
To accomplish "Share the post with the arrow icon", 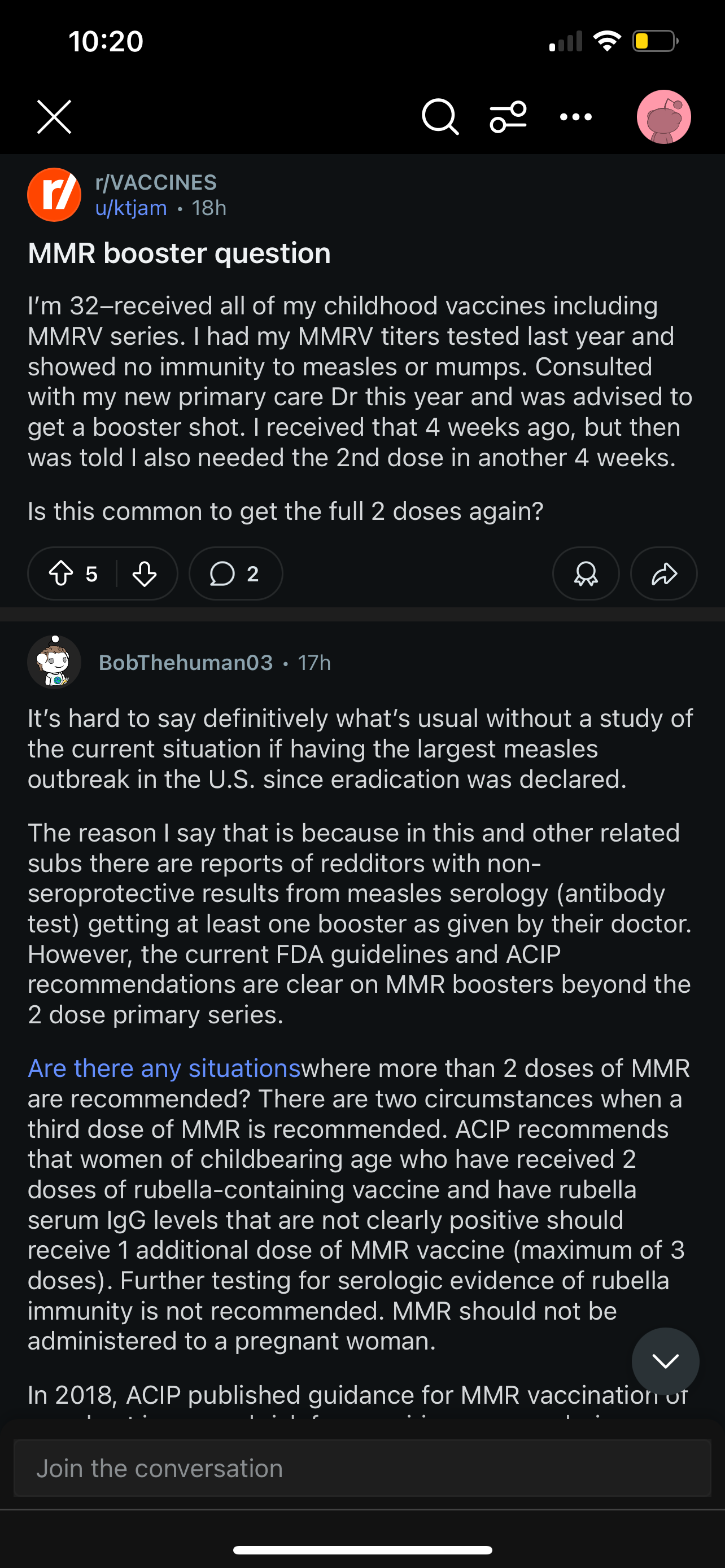I will 663,573.
